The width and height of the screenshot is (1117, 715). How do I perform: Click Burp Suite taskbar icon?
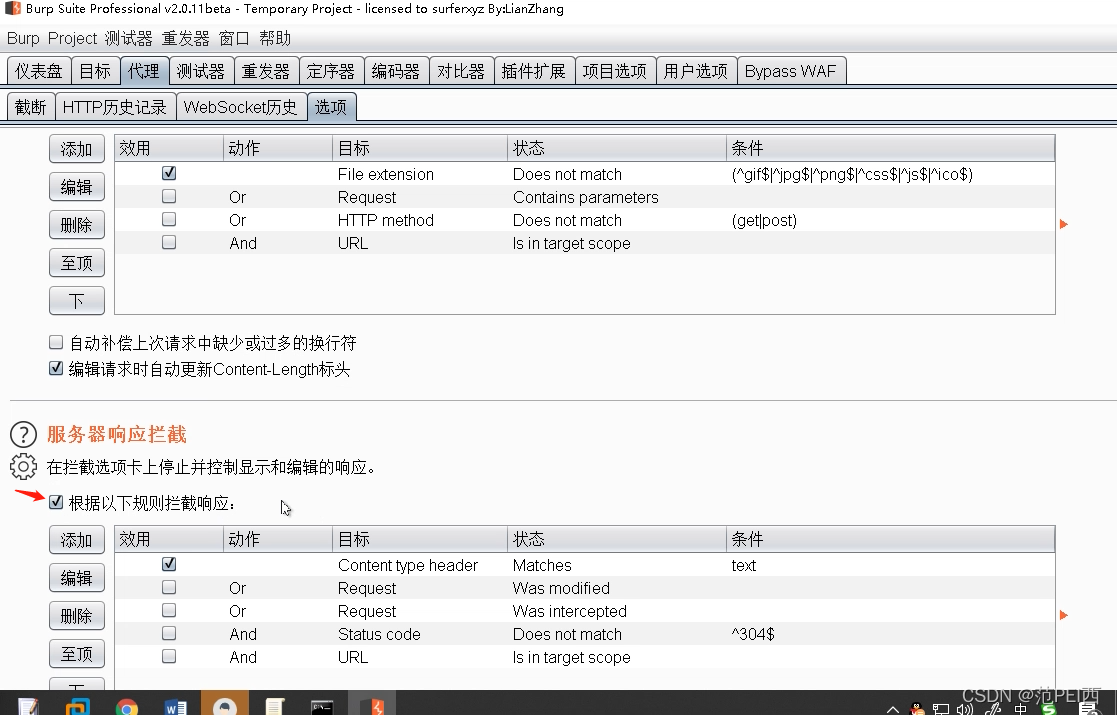pos(372,705)
